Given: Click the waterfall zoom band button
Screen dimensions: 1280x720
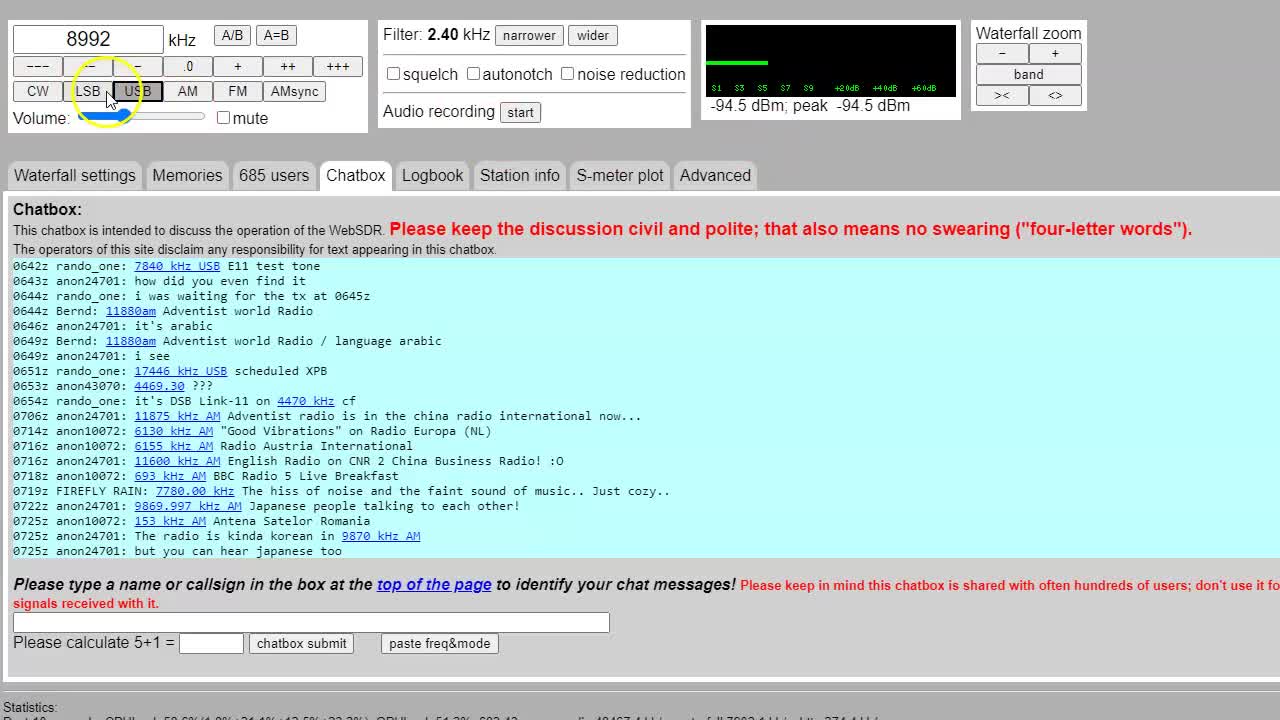Looking at the screenshot, I should [1029, 74].
